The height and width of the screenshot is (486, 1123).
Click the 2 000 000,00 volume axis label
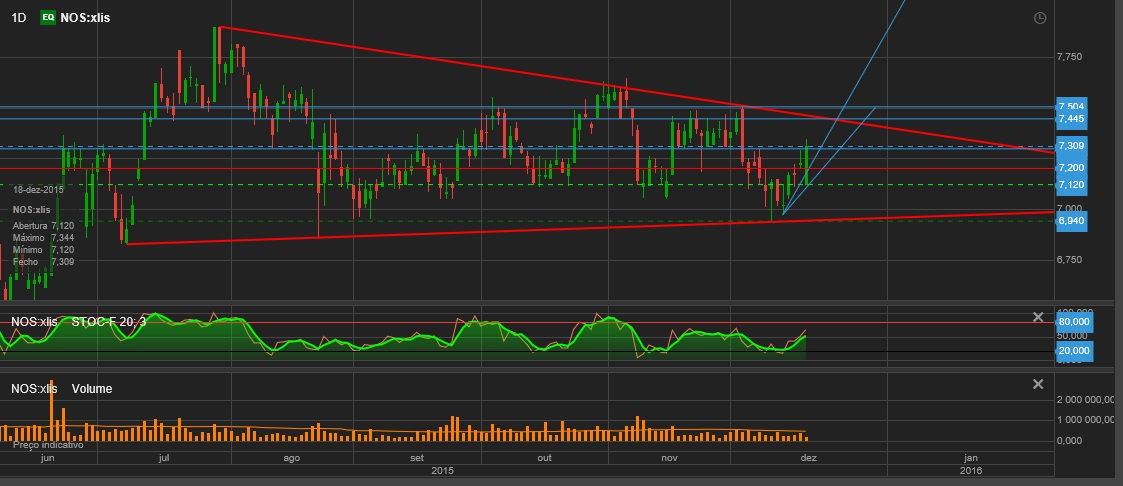pyautogui.click(x=1086, y=399)
